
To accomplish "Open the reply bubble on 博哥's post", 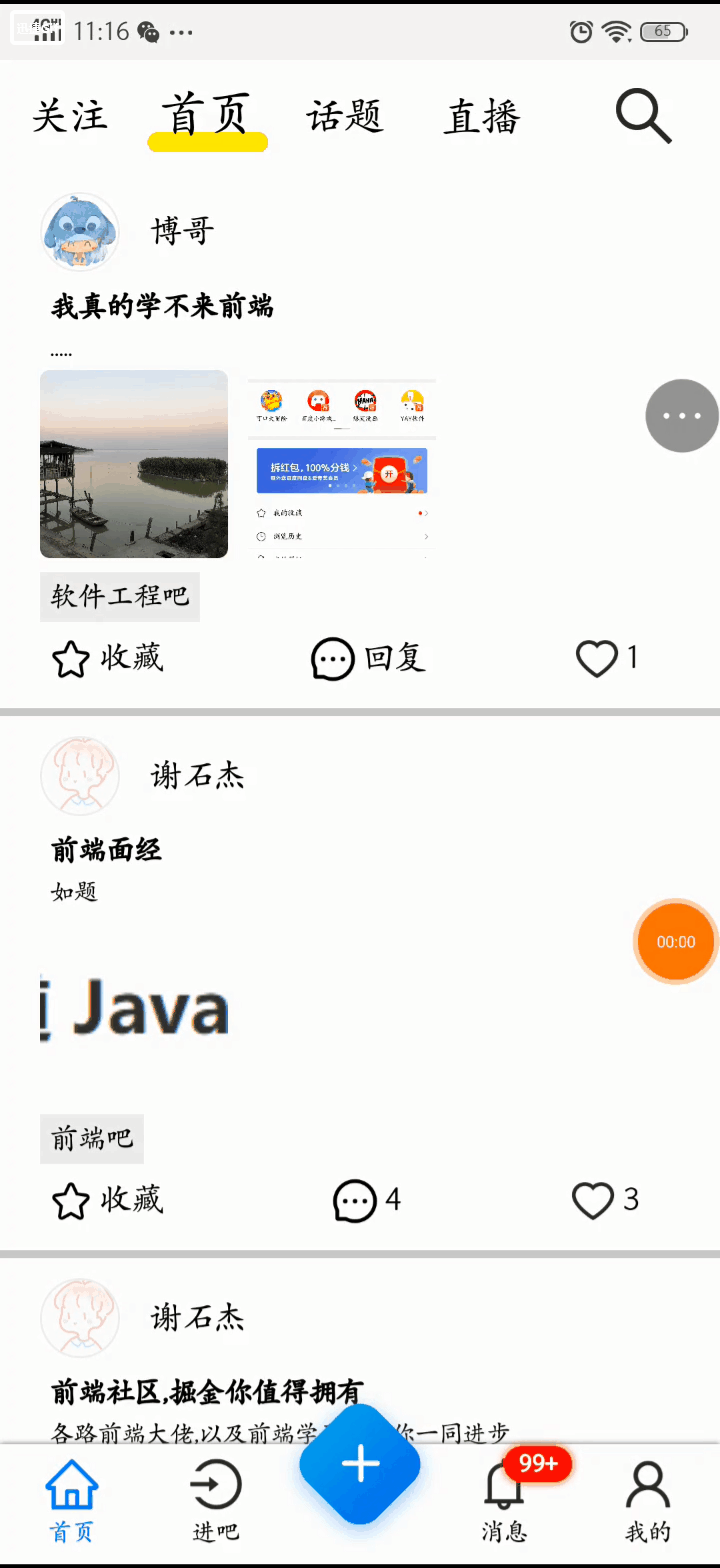I will [x=332, y=659].
